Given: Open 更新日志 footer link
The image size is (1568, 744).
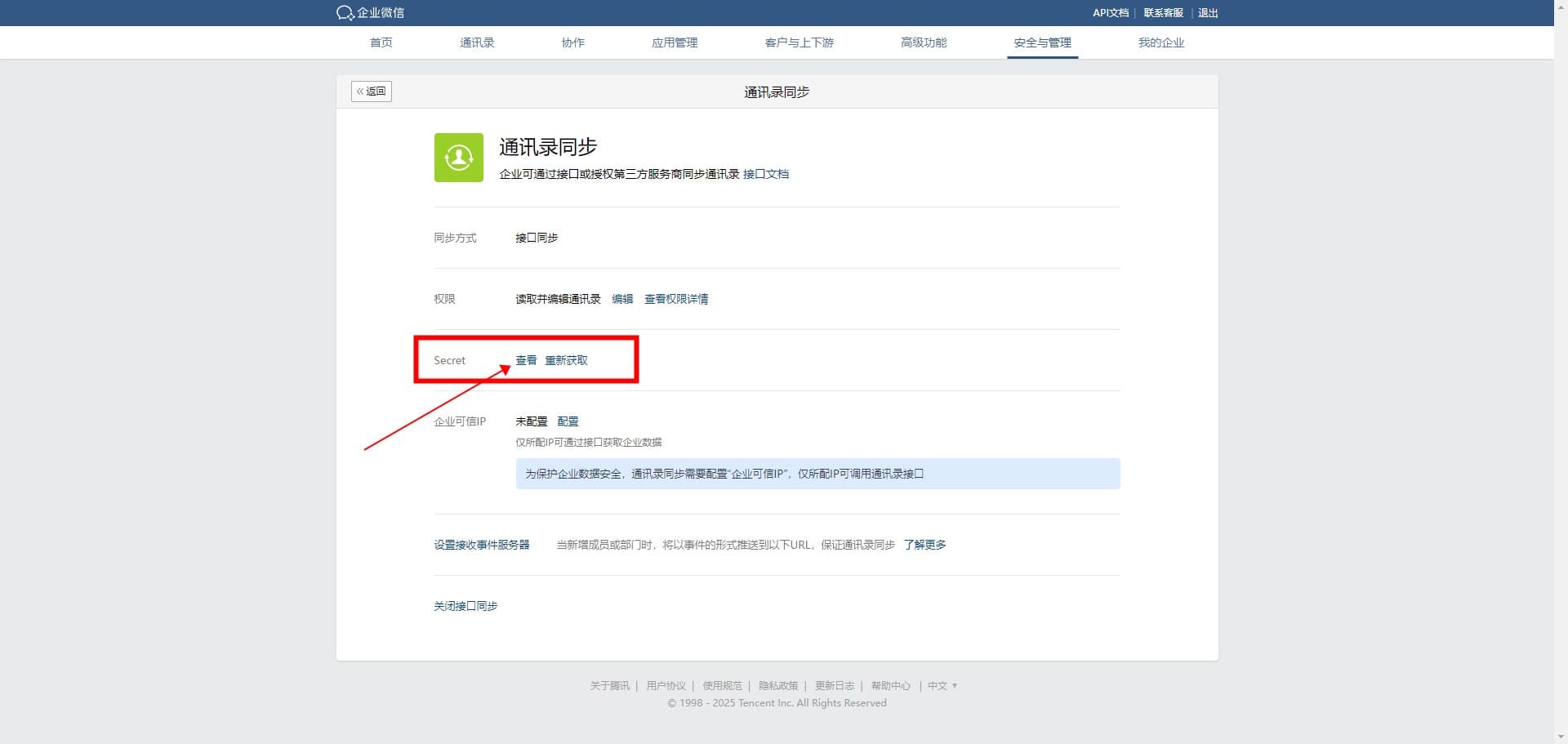Looking at the screenshot, I should pyautogui.click(x=835, y=686).
